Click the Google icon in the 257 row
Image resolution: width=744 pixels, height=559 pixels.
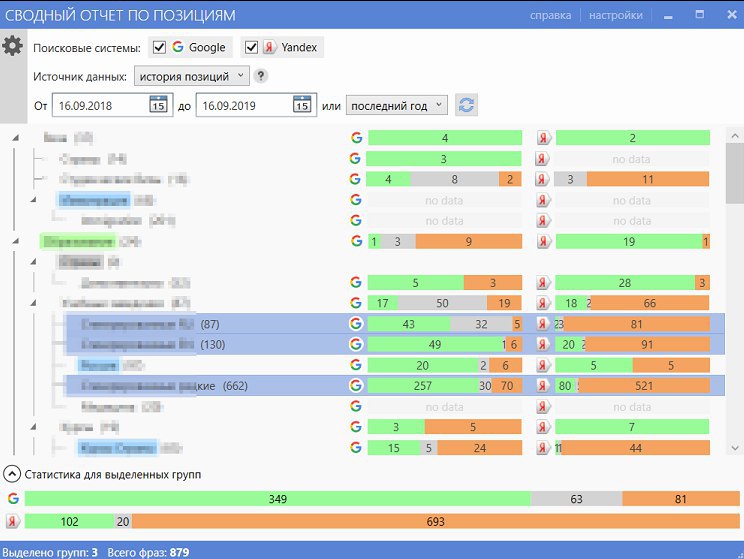click(356, 385)
